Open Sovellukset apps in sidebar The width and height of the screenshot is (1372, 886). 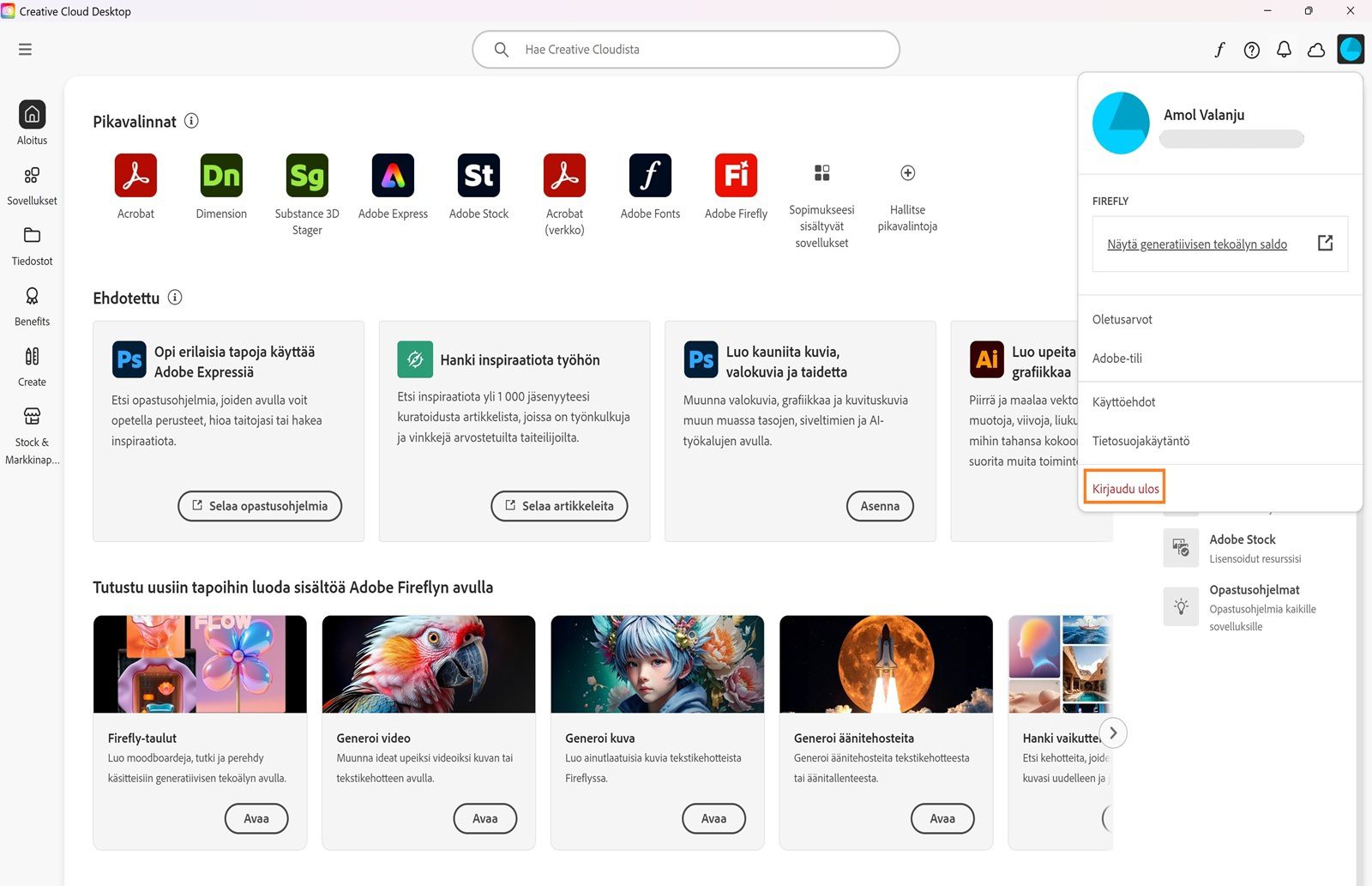pyautogui.click(x=32, y=186)
